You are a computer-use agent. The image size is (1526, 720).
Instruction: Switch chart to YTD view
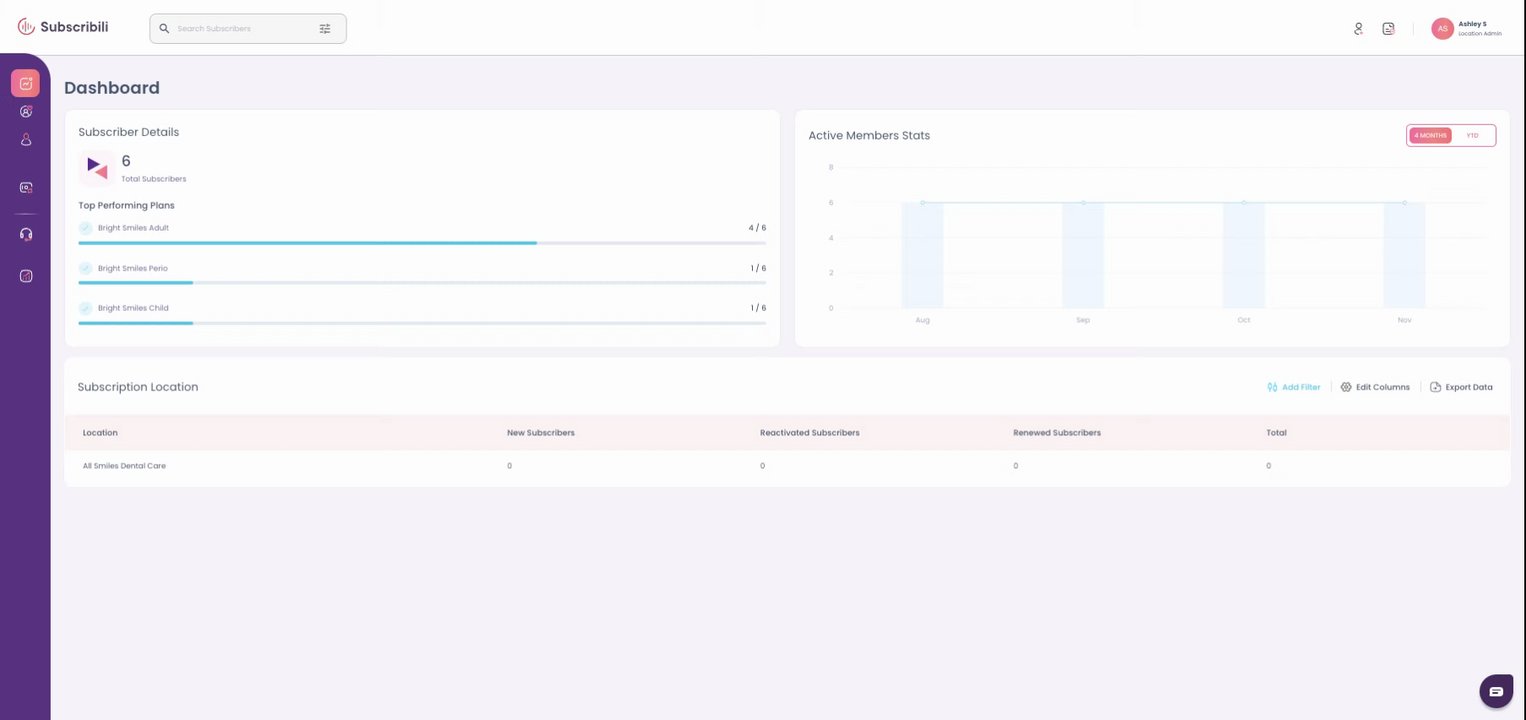click(x=1472, y=135)
